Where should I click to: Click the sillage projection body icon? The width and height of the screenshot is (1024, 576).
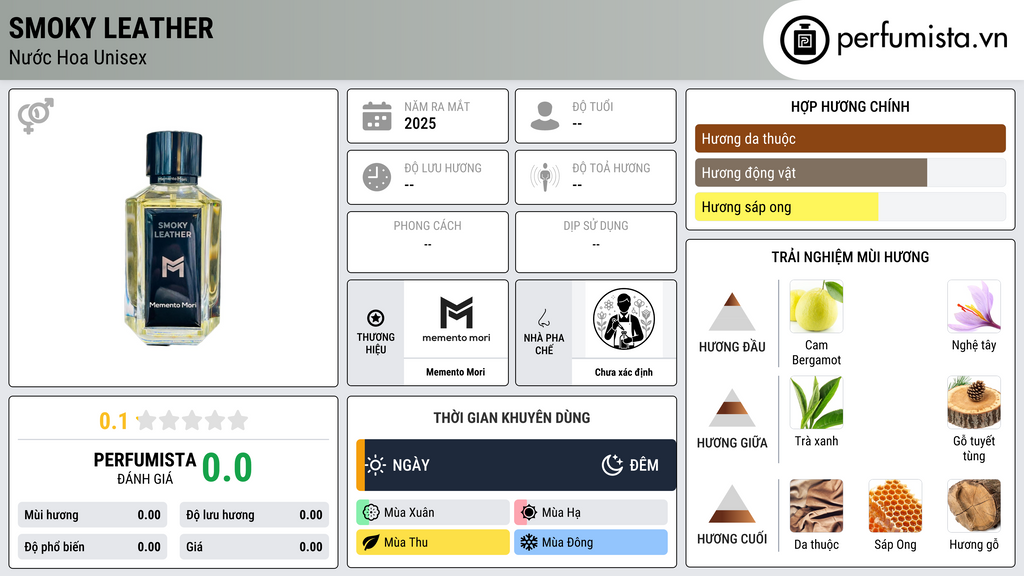click(545, 177)
